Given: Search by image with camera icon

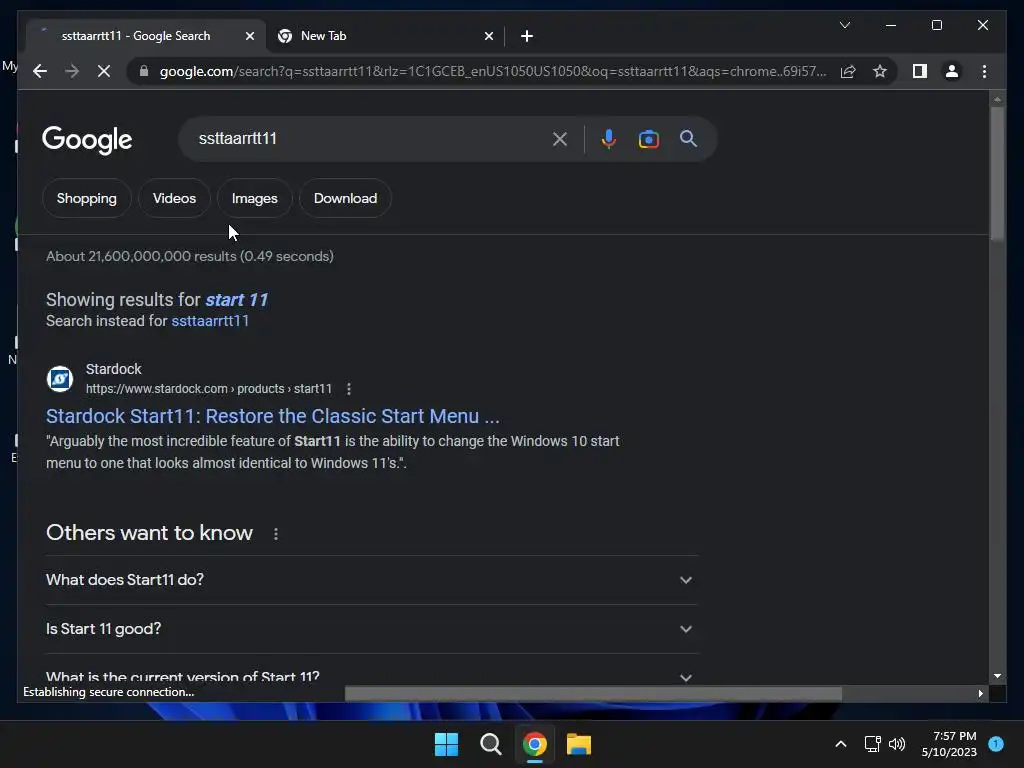Looking at the screenshot, I should tap(648, 139).
